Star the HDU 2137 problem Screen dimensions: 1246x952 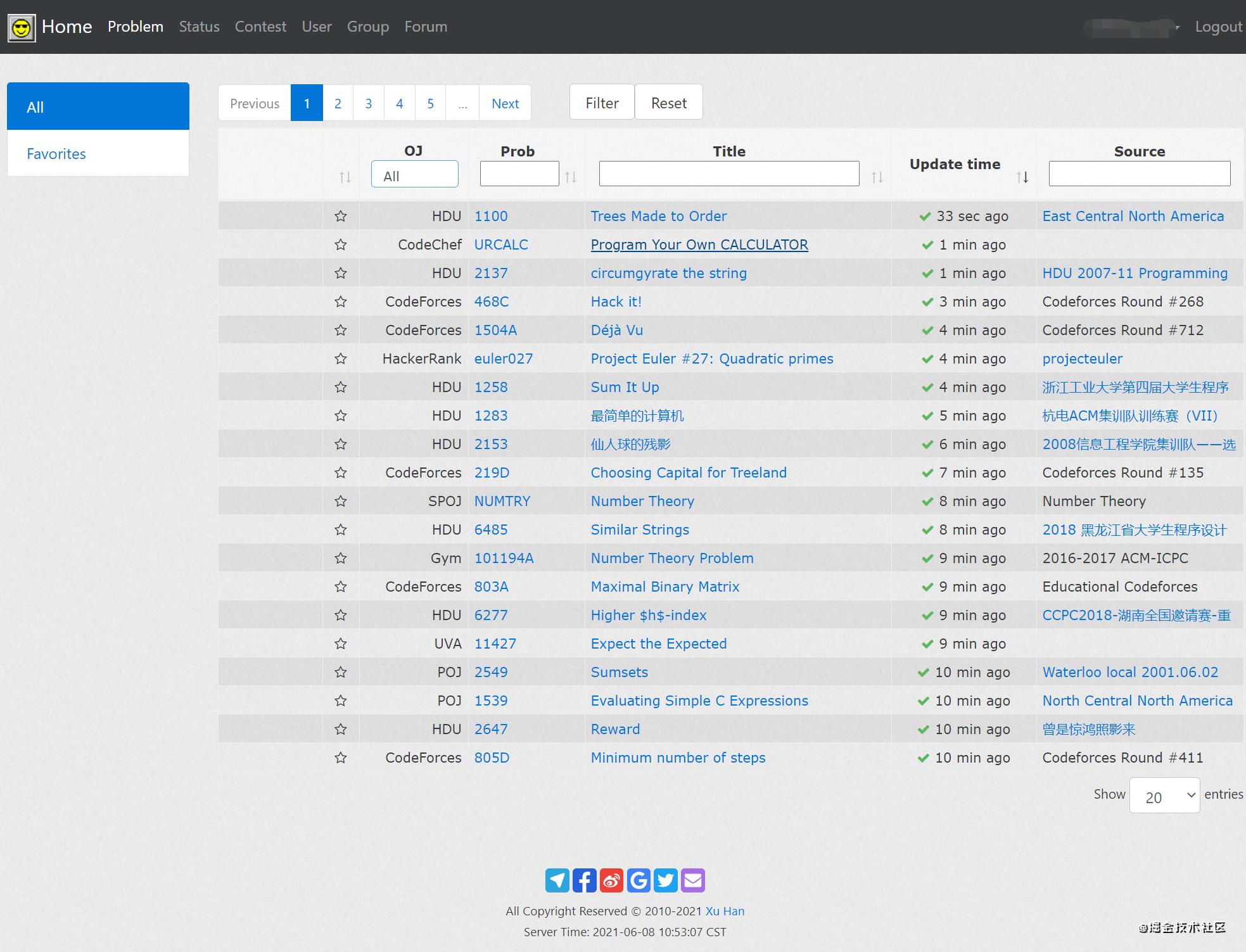coord(341,273)
